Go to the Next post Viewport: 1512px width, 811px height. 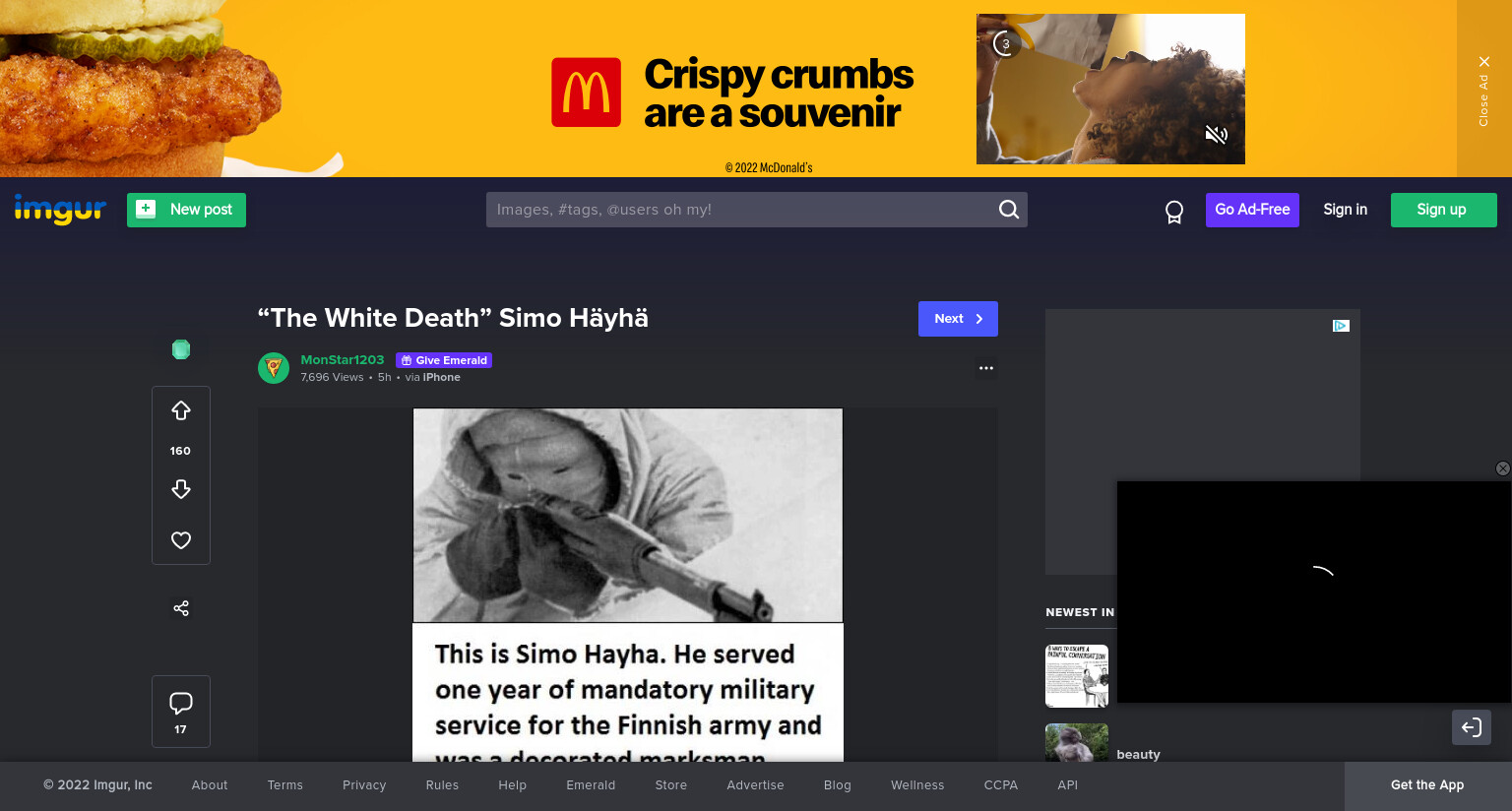[958, 319]
